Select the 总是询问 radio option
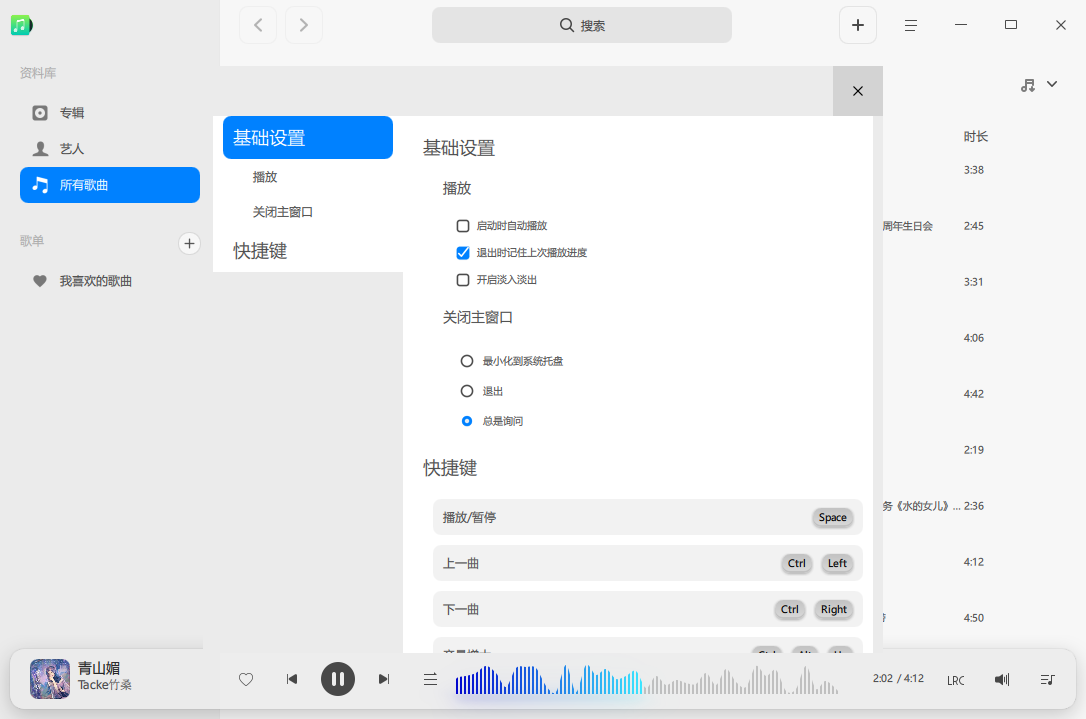The image size is (1086, 719). click(467, 421)
